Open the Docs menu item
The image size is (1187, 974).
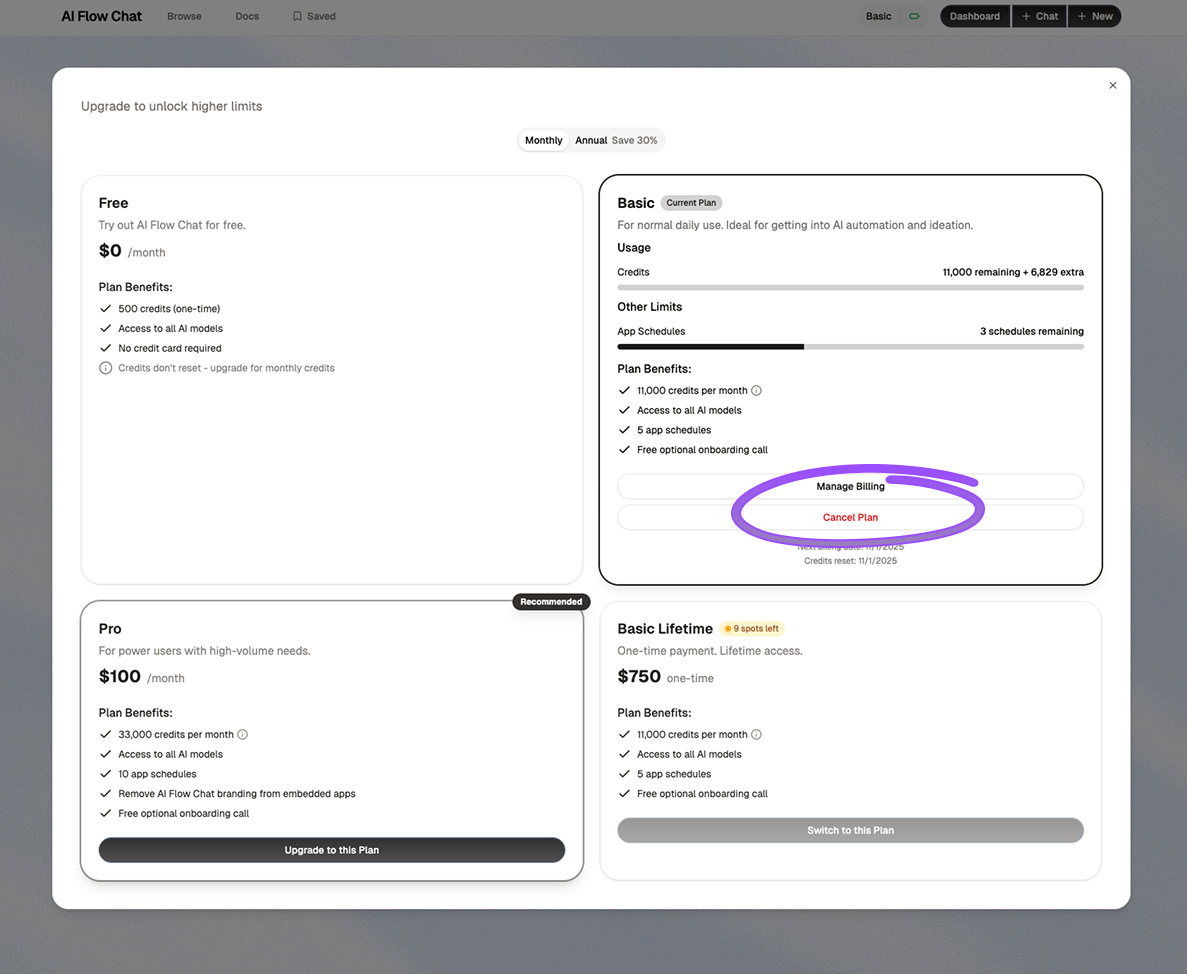(247, 16)
